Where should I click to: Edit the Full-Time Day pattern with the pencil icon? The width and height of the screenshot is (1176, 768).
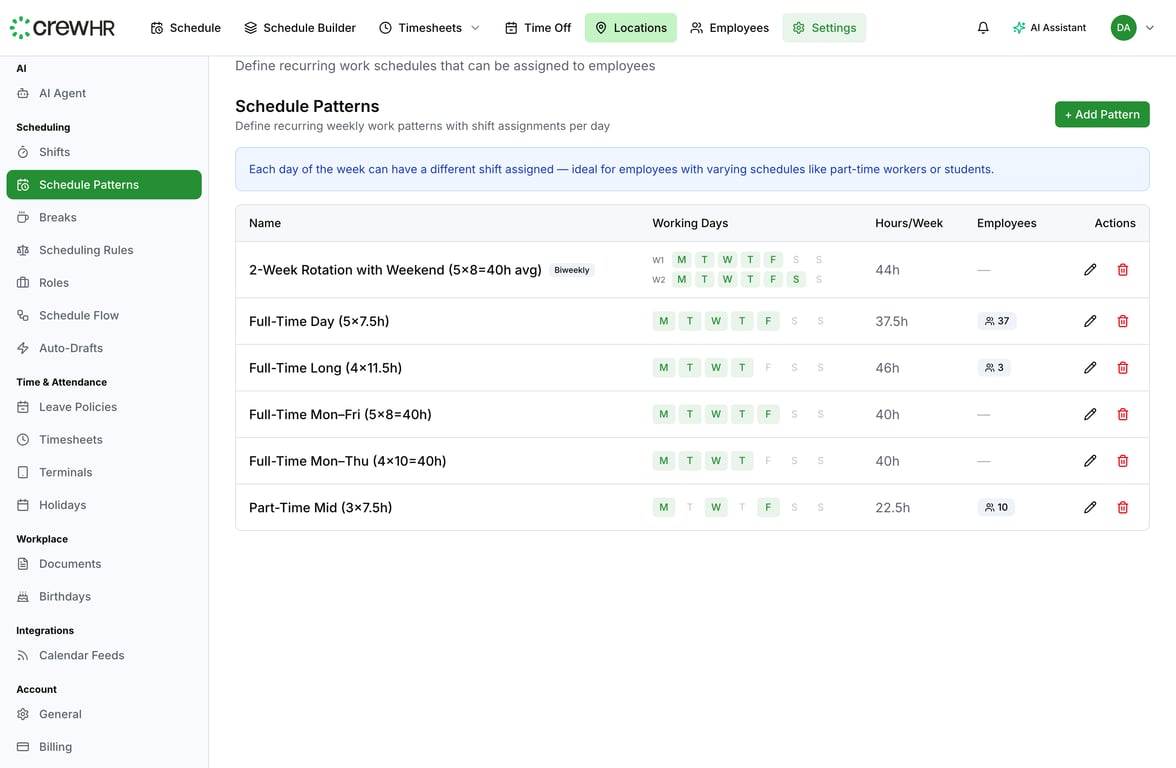(1090, 321)
